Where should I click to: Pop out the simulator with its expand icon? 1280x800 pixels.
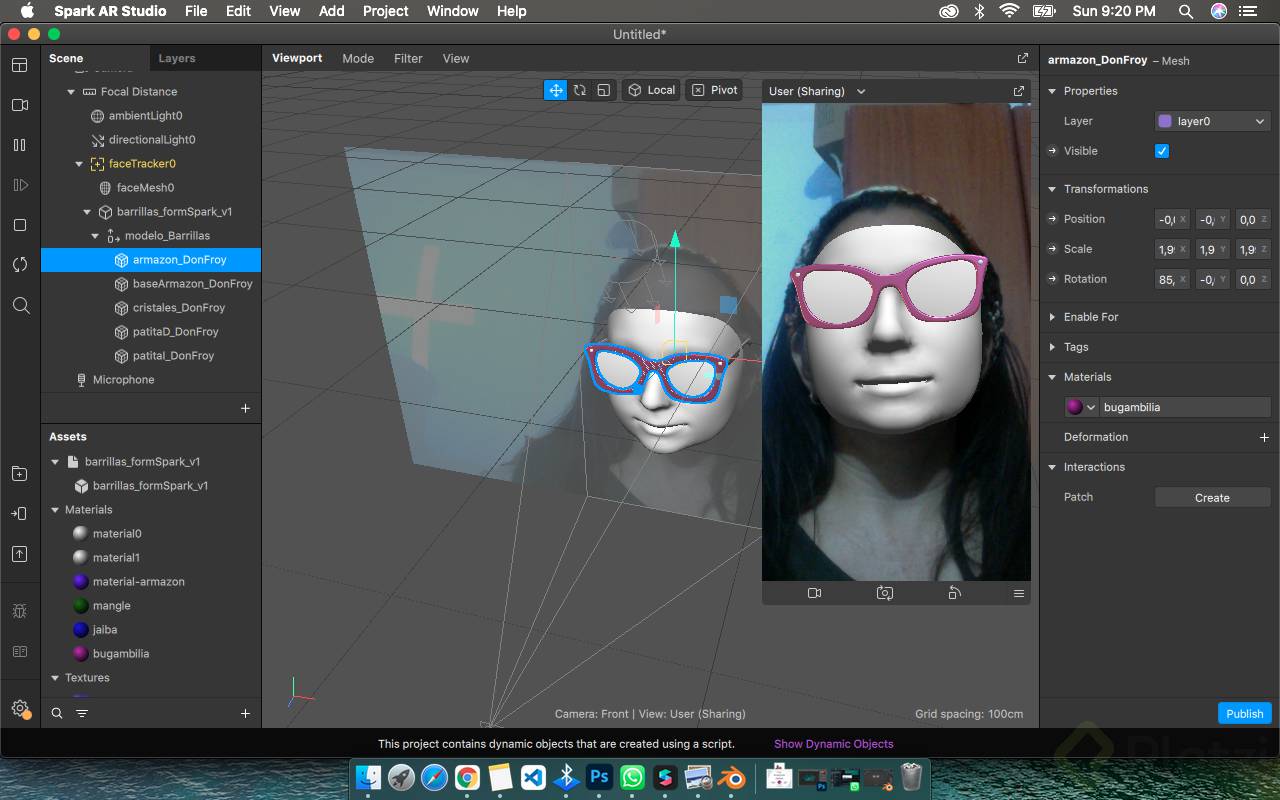(x=1018, y=91)
